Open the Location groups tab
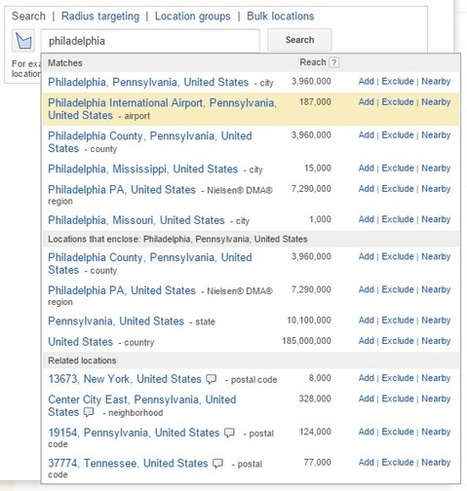The width and height of the screenshot is (467, 491). 192,16
